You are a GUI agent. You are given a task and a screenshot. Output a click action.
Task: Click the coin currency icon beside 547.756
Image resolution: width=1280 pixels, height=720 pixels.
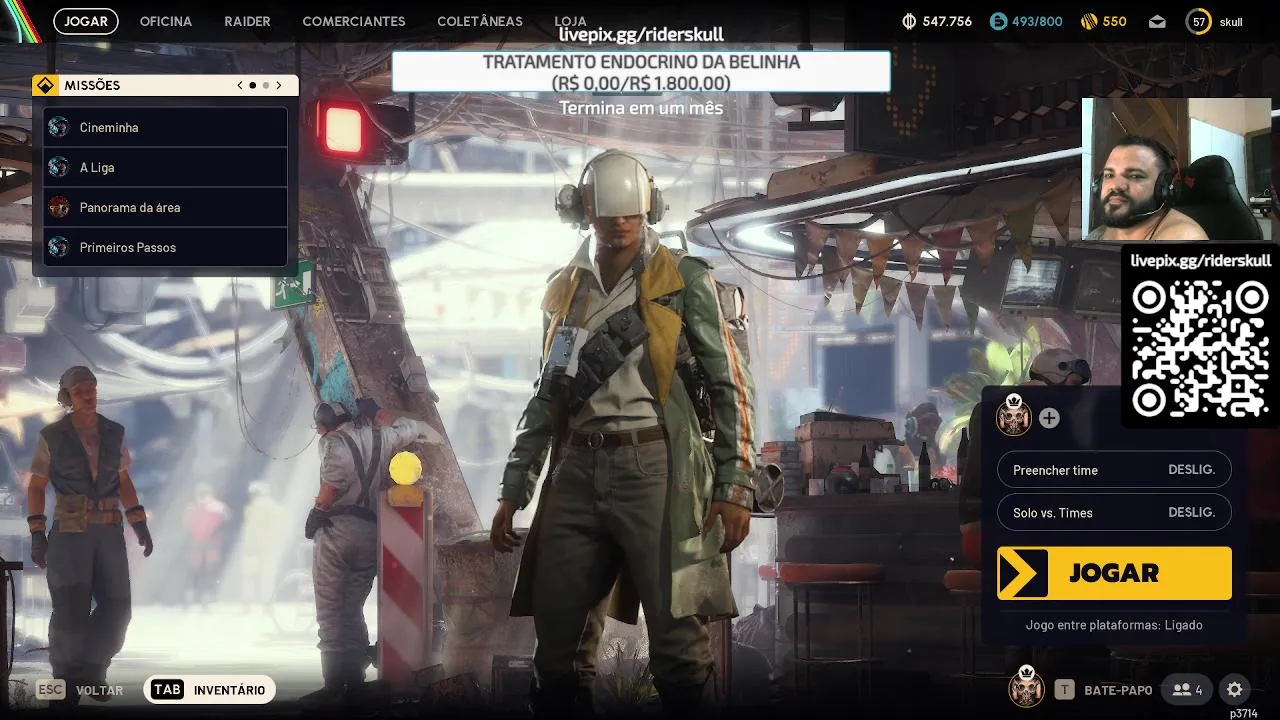pyautogui.click(x=909, y=21)
